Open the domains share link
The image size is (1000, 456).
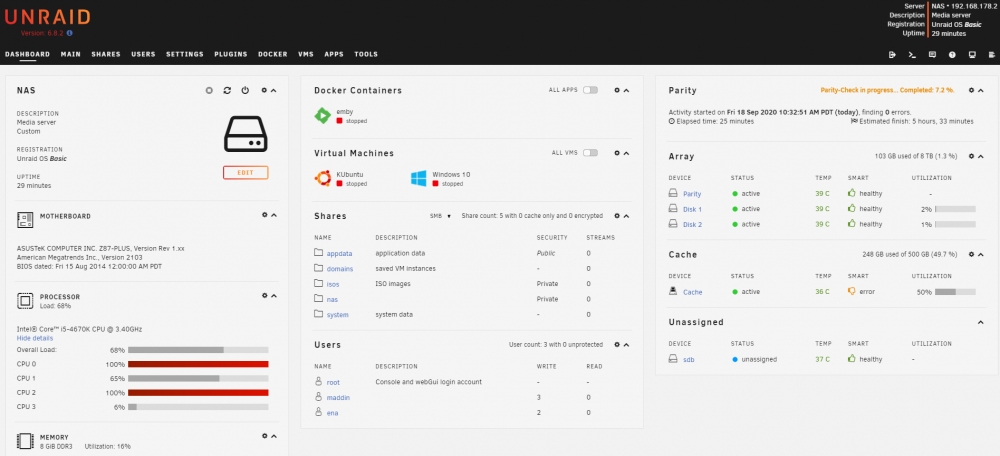(x=340, y=268)
